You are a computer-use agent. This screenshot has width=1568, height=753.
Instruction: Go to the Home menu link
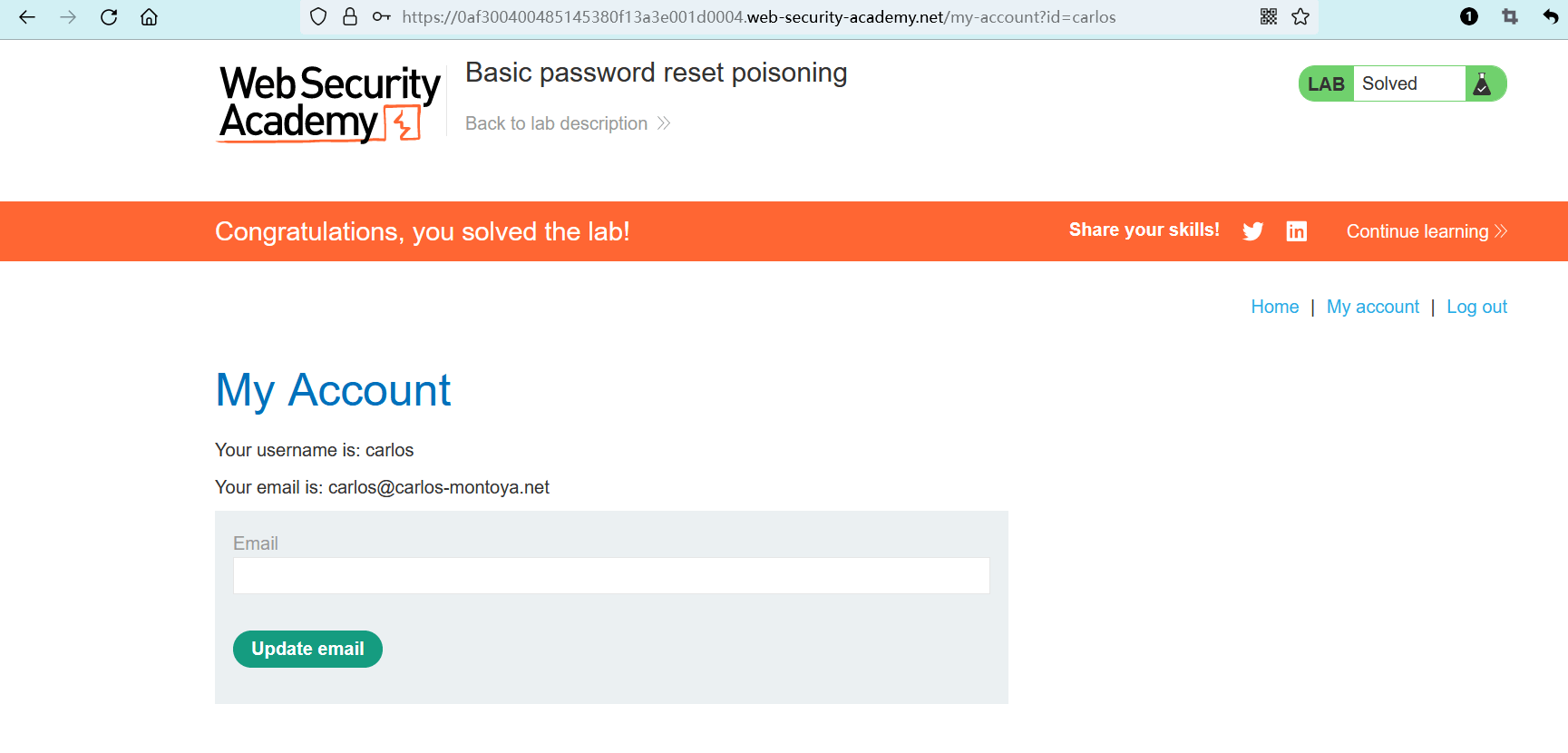1274,307
